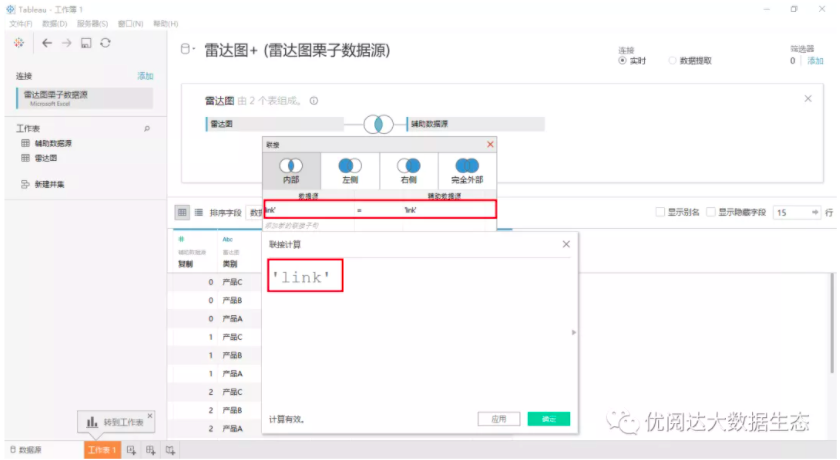This screenshot has height=460, width=840.
Task: Enable the 显示隐藏字段 checkbox
Action: tap(711, 212)
